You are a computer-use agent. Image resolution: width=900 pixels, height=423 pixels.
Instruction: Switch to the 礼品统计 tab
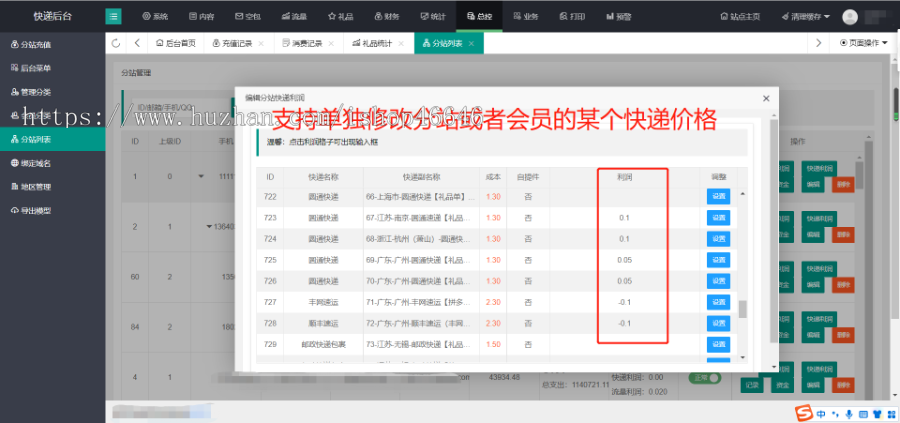[x=373, y=43]
